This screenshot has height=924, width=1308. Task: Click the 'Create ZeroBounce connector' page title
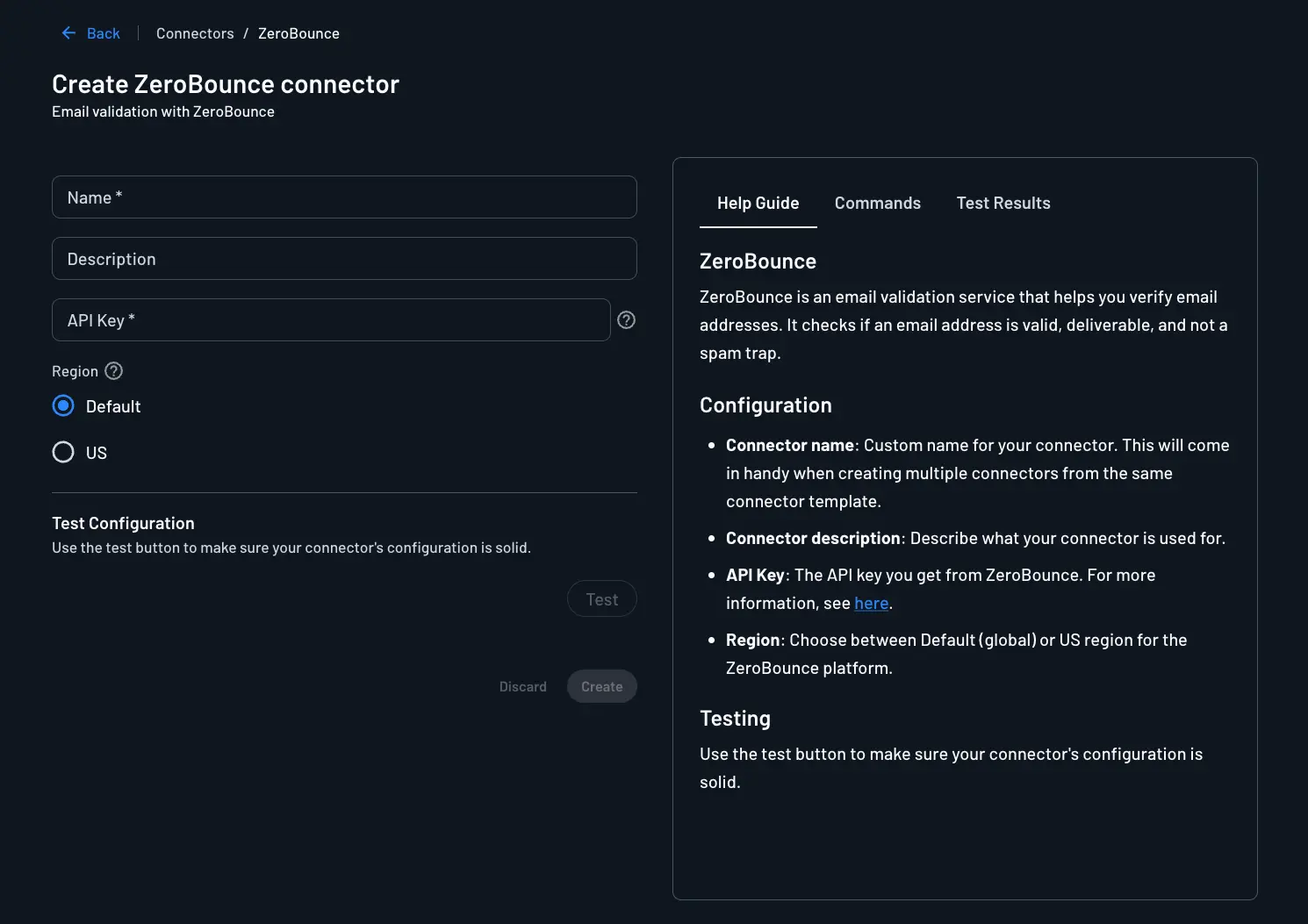[x=226, y=84]
